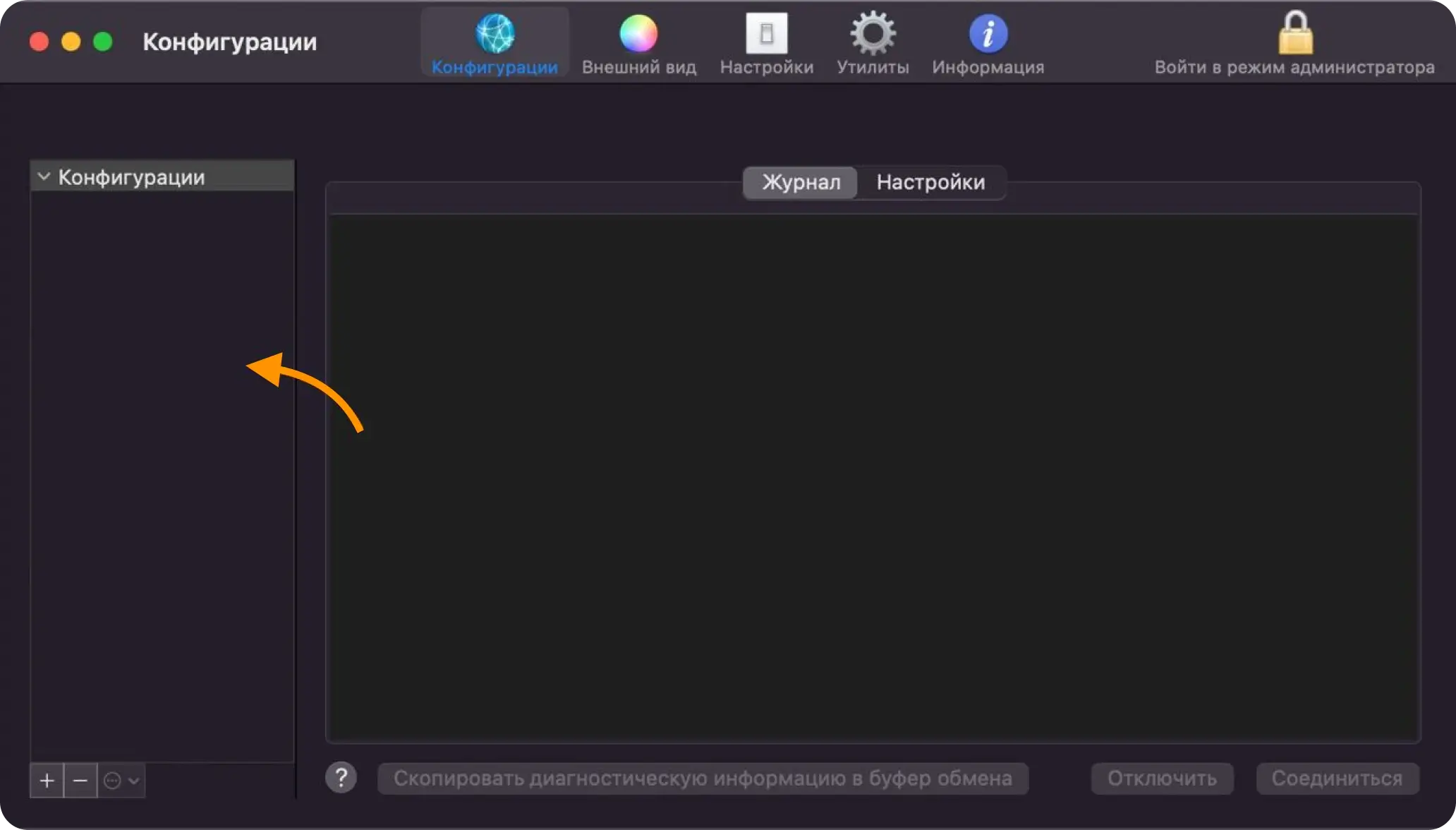Click the padlock to enter administrator mode
Screen dimensions: 1456x830
coord(1295,32)
